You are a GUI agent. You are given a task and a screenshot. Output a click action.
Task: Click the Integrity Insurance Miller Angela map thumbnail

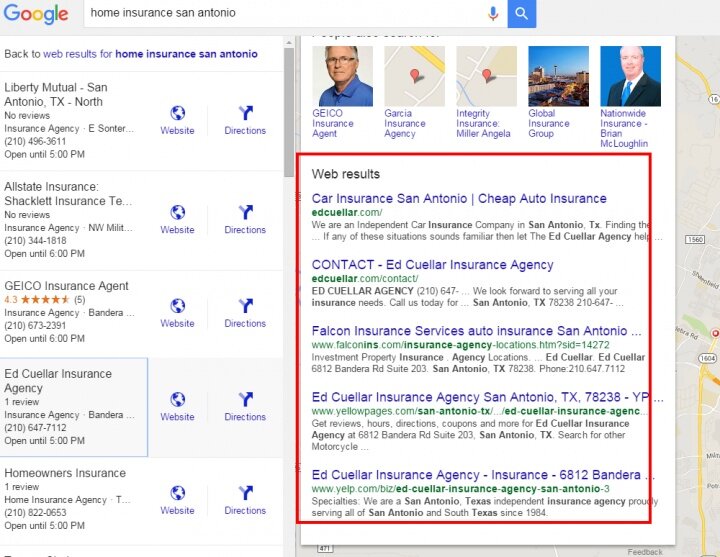tap(486, 76)
